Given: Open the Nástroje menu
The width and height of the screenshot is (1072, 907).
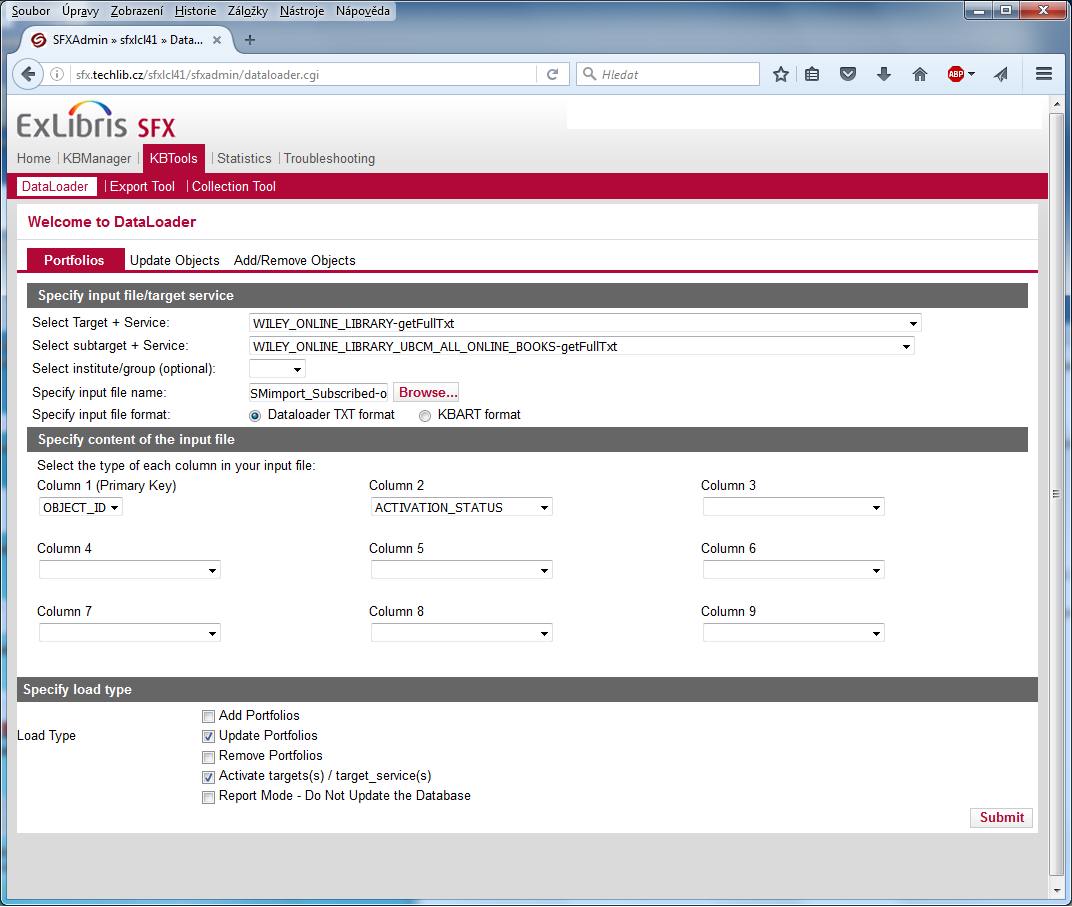Looking at the screenshot, I should pyautogui.click(x=302, y=11).
